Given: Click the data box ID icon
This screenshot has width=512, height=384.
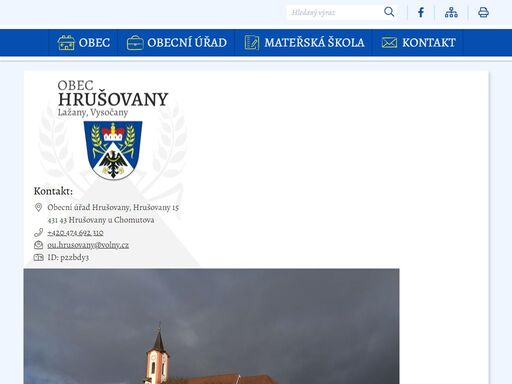Looking at the screenshot, I should (38, 257).
